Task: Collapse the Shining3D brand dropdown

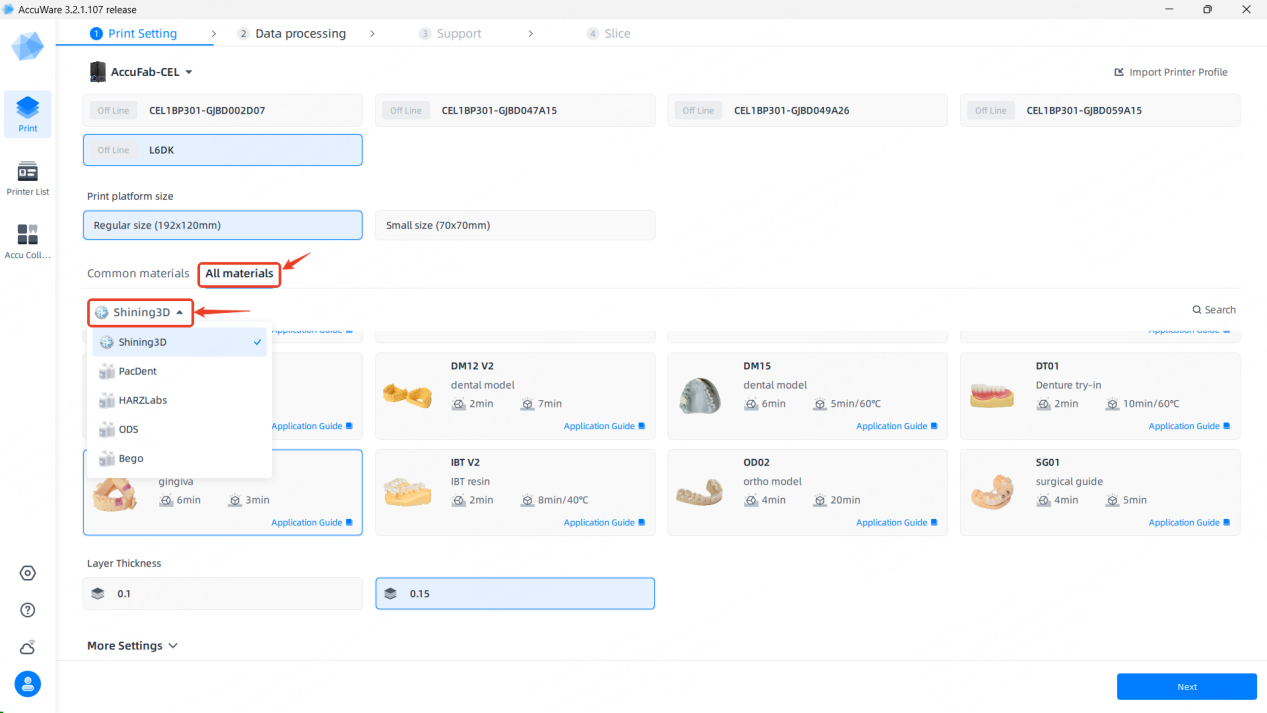Action: pyautogui.click(x=140, y=312)
